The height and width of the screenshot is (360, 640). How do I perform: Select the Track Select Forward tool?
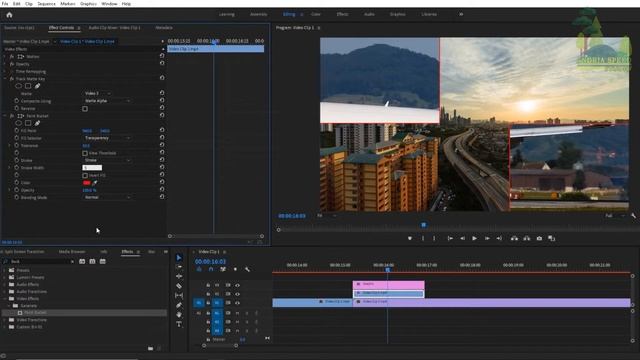point(179,267)
